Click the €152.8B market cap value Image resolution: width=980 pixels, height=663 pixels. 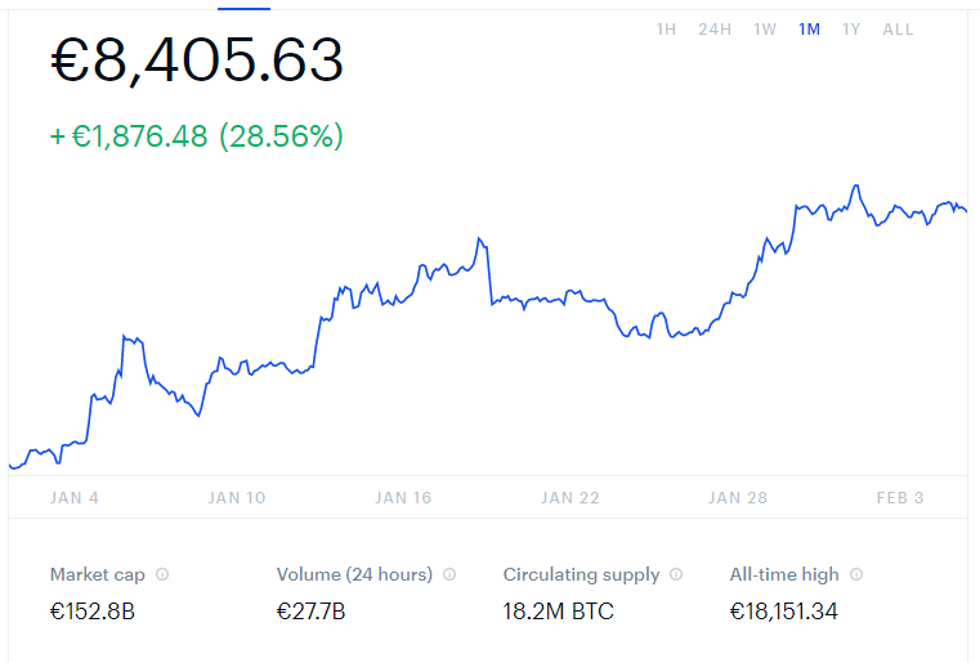[92, 611]
